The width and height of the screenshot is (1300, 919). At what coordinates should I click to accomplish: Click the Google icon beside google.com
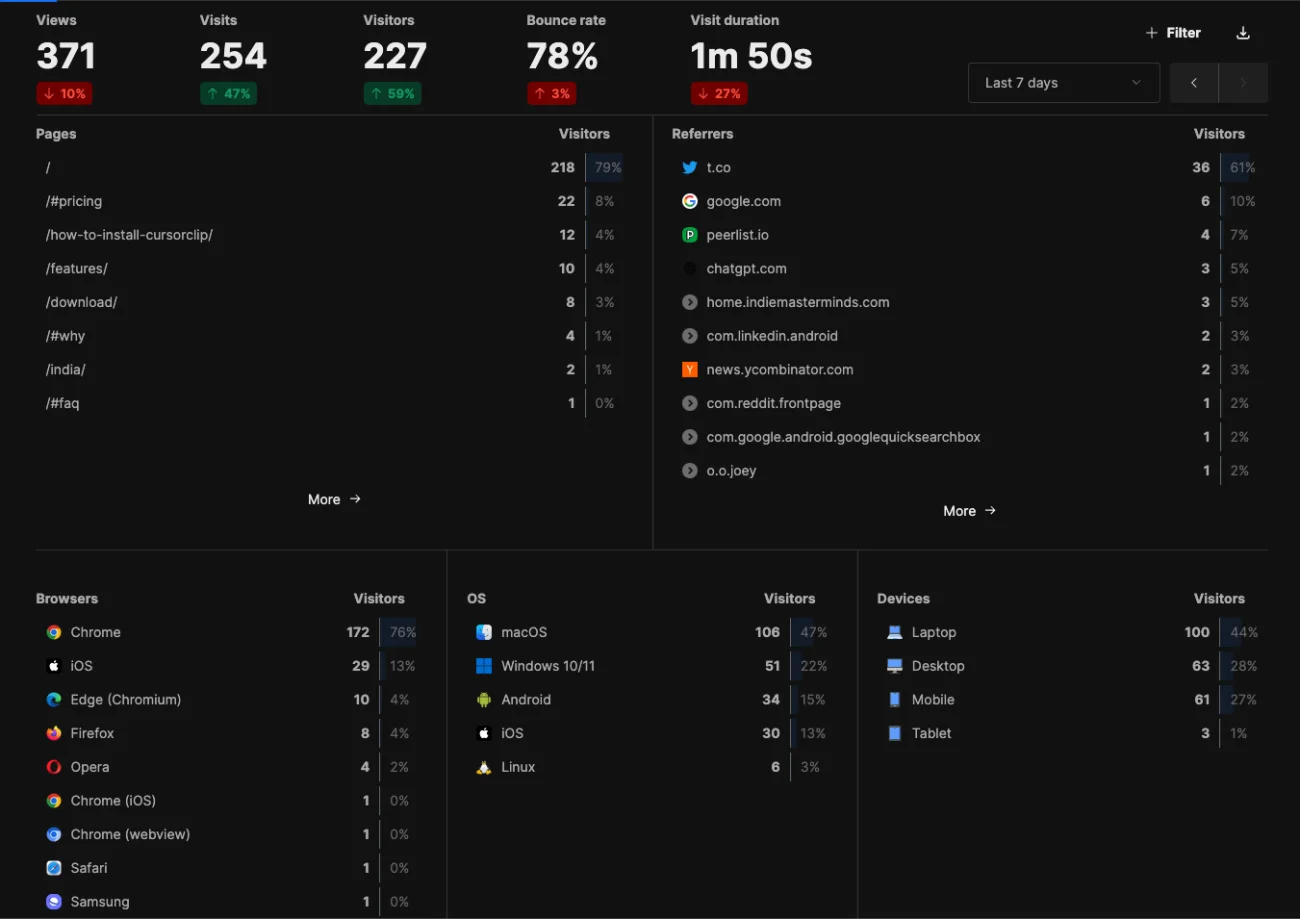pyautogui.click(x=689, y=201)
